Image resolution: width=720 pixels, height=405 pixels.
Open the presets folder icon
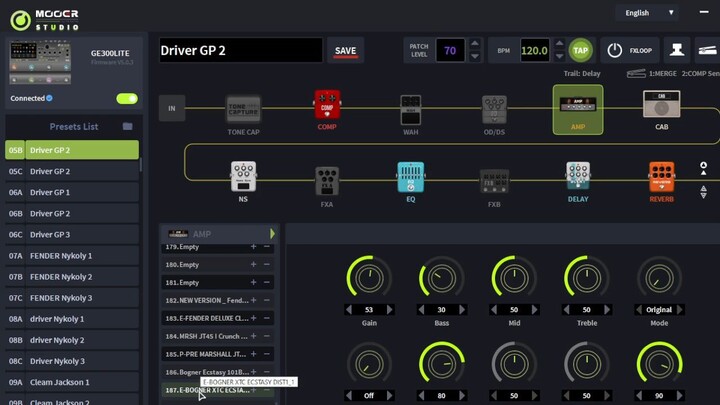[127, 126]
